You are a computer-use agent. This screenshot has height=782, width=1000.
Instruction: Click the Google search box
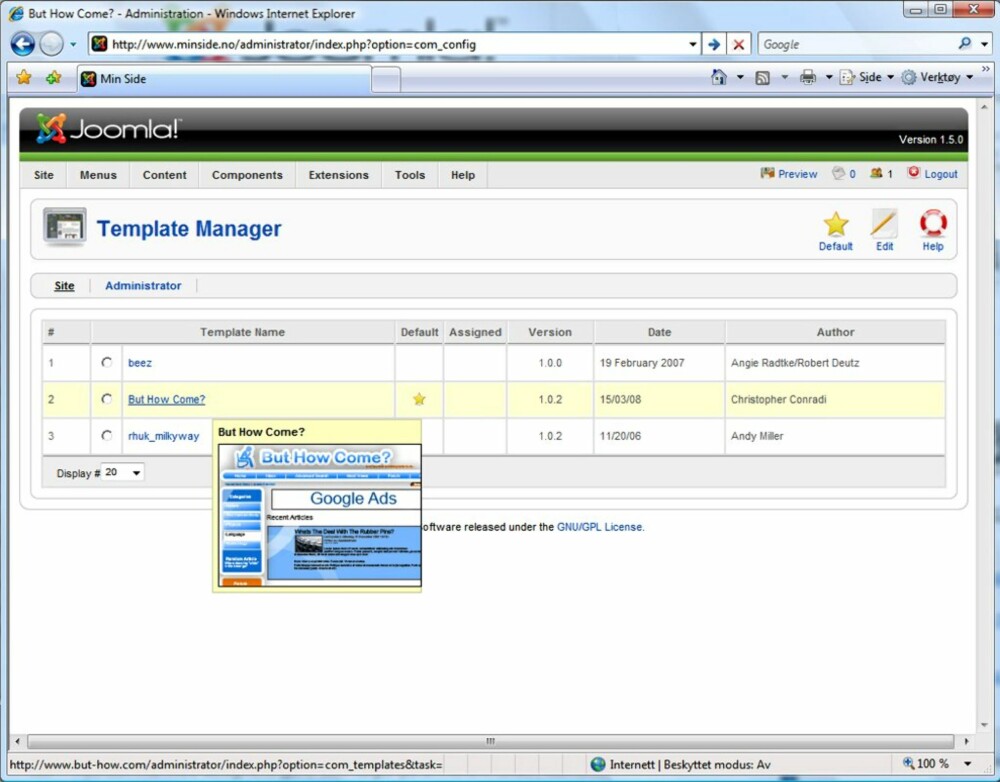(x=858, y=44)
